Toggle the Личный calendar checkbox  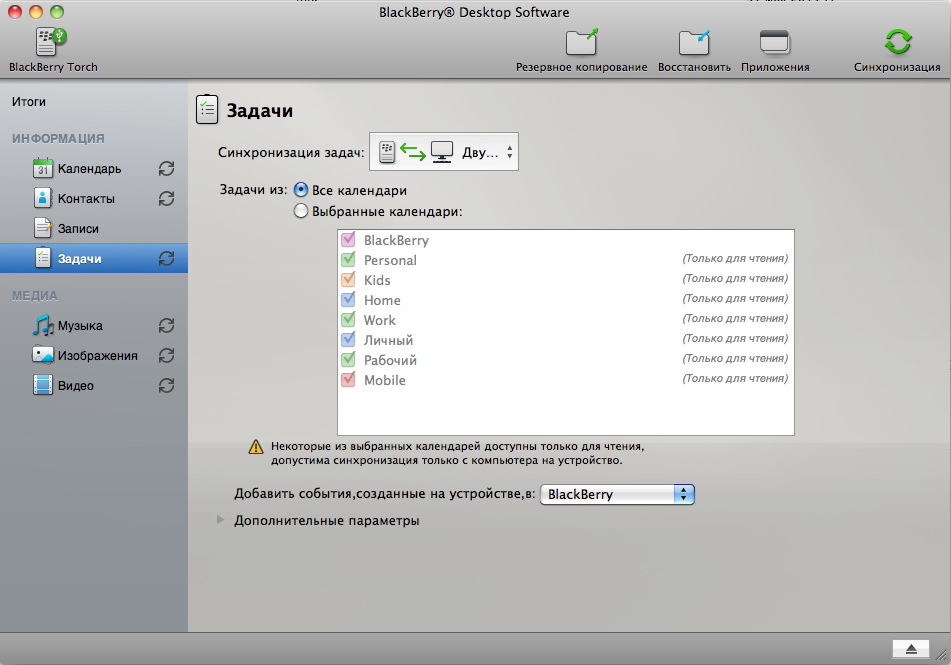coord(348,340)
